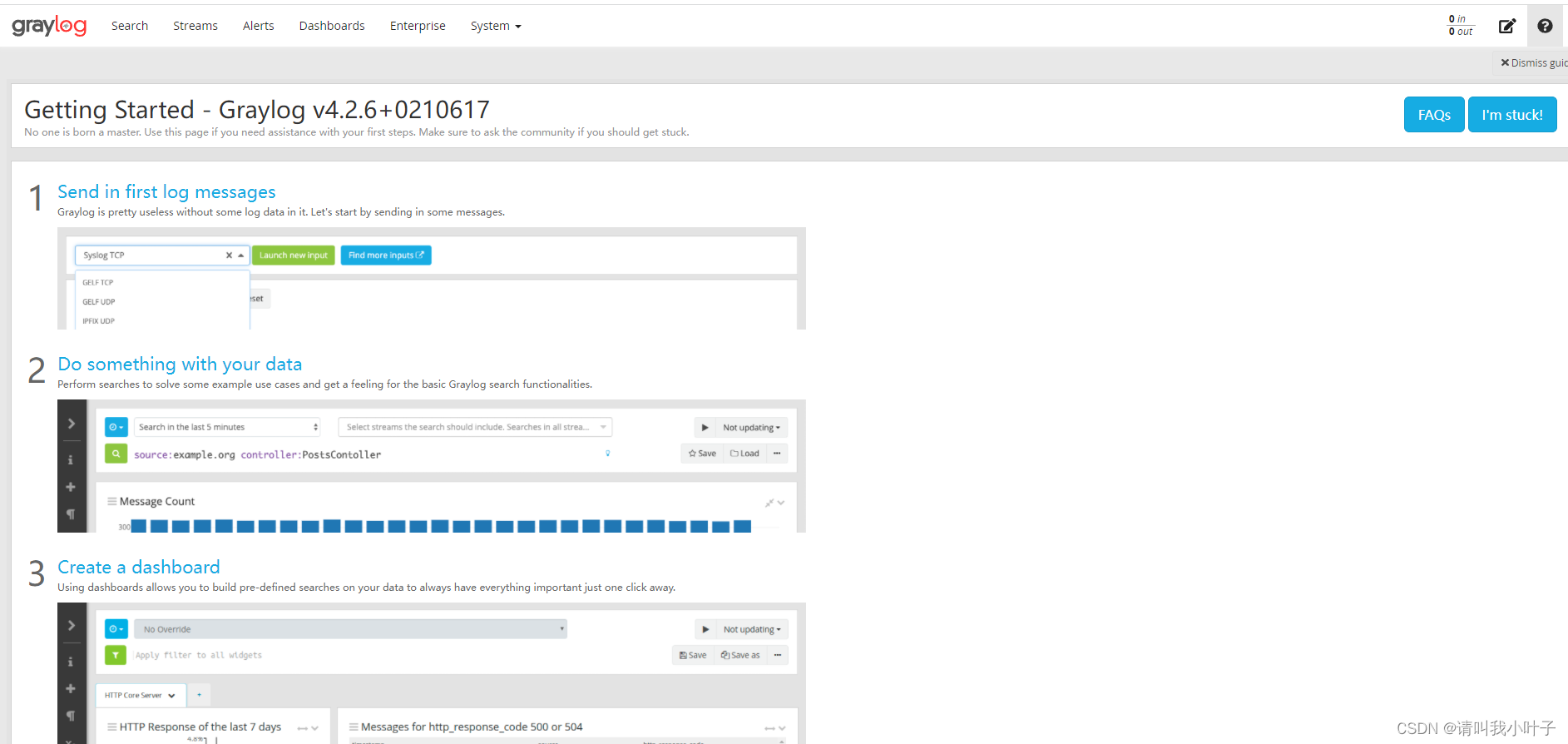Open Not updating dropdown in the search preview

click(x=751, y=428)
